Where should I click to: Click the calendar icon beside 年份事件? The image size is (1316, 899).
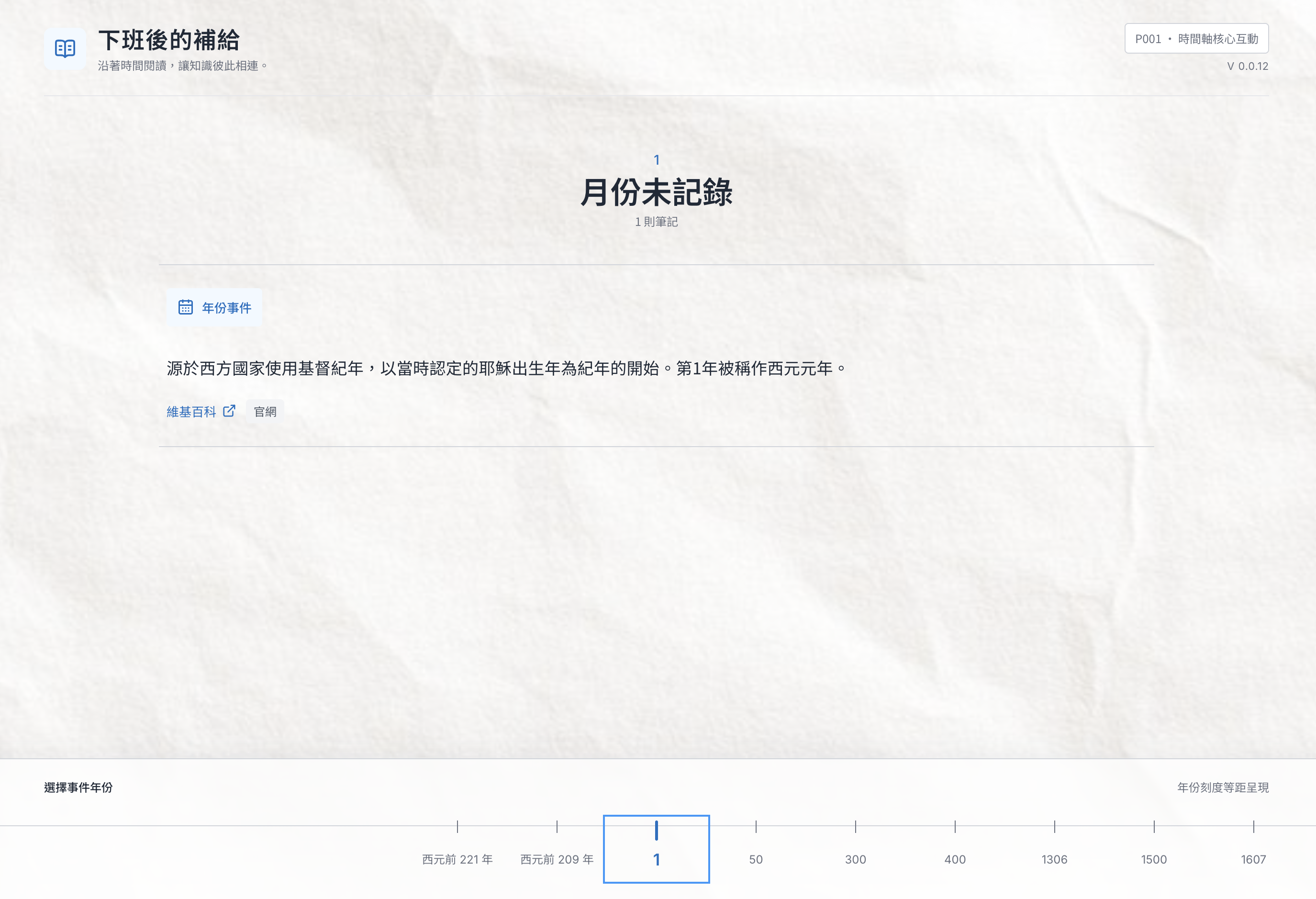(x=186, y=307)
